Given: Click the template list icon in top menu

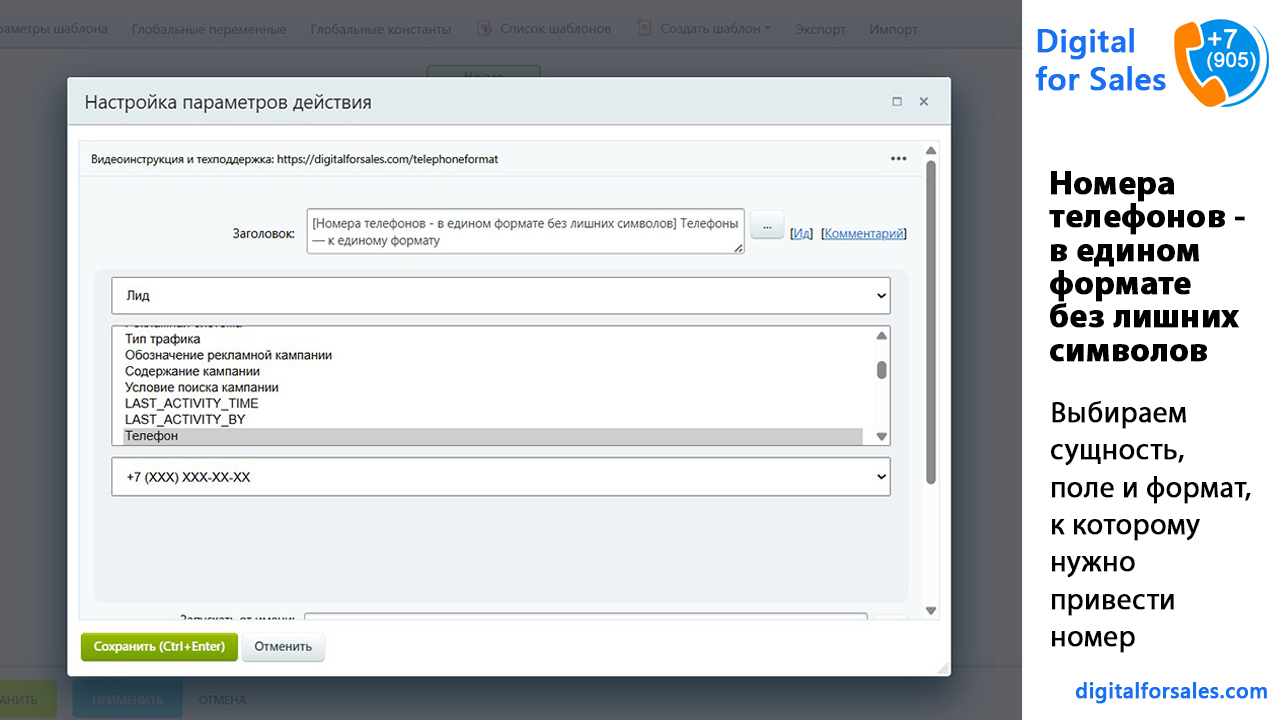Looking at the screenshot, I should 484,28.
